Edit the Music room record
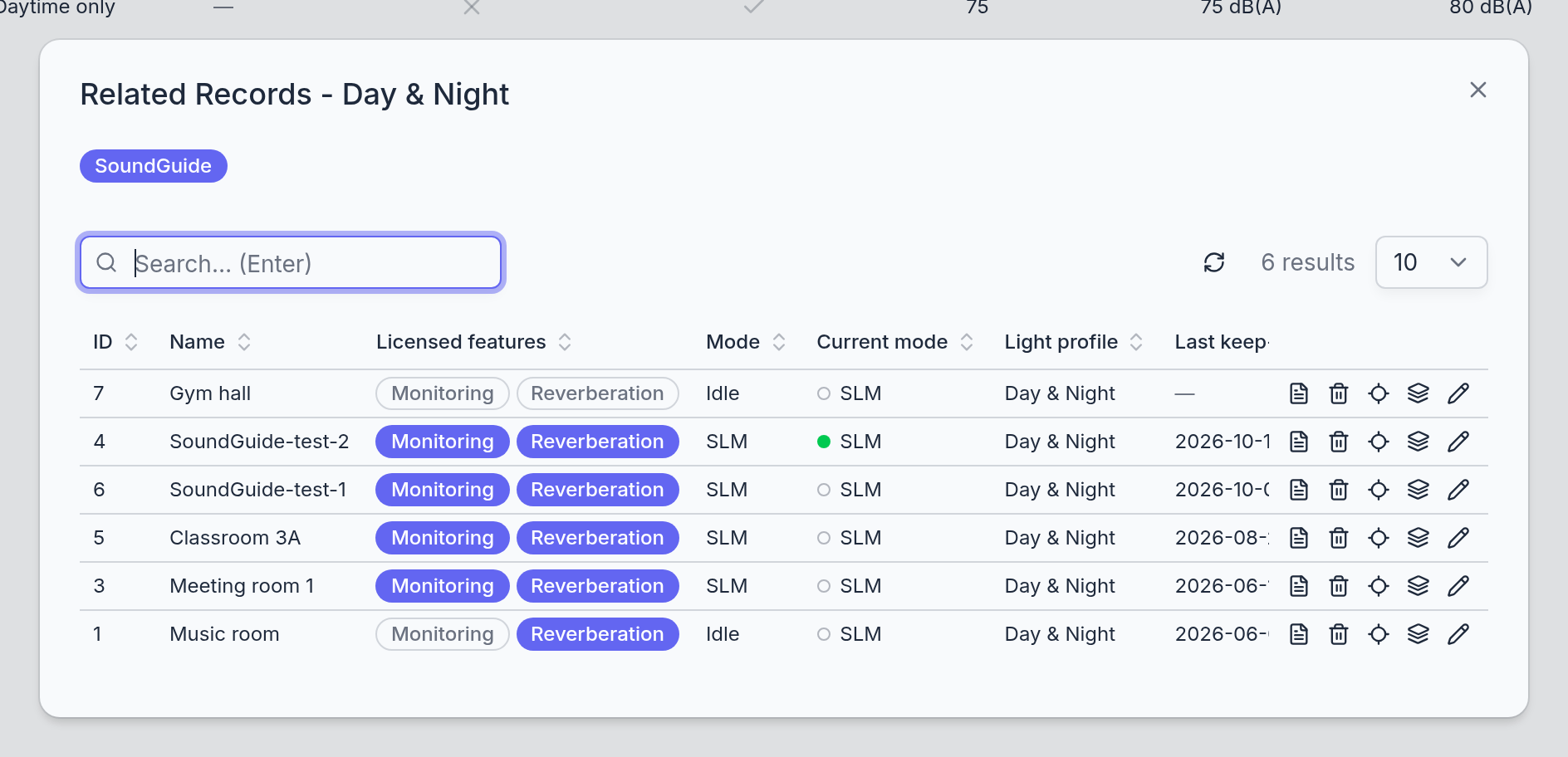Screen dimensions: 1568x757 coord(1458,634)
